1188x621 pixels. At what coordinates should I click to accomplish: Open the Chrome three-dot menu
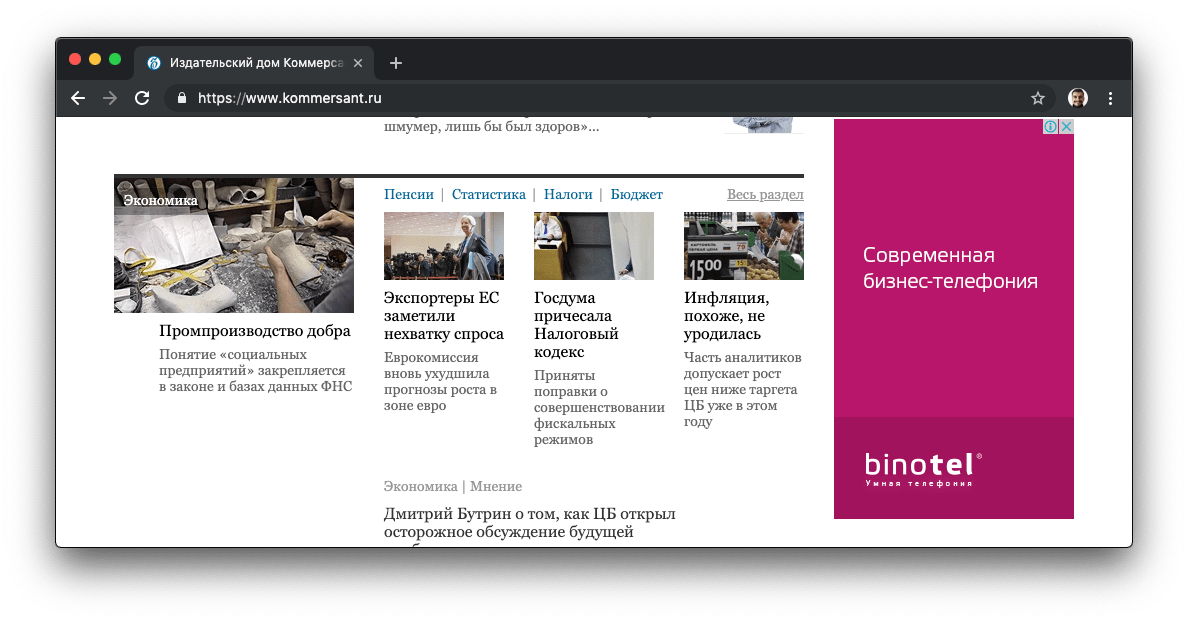point(1110,98)
